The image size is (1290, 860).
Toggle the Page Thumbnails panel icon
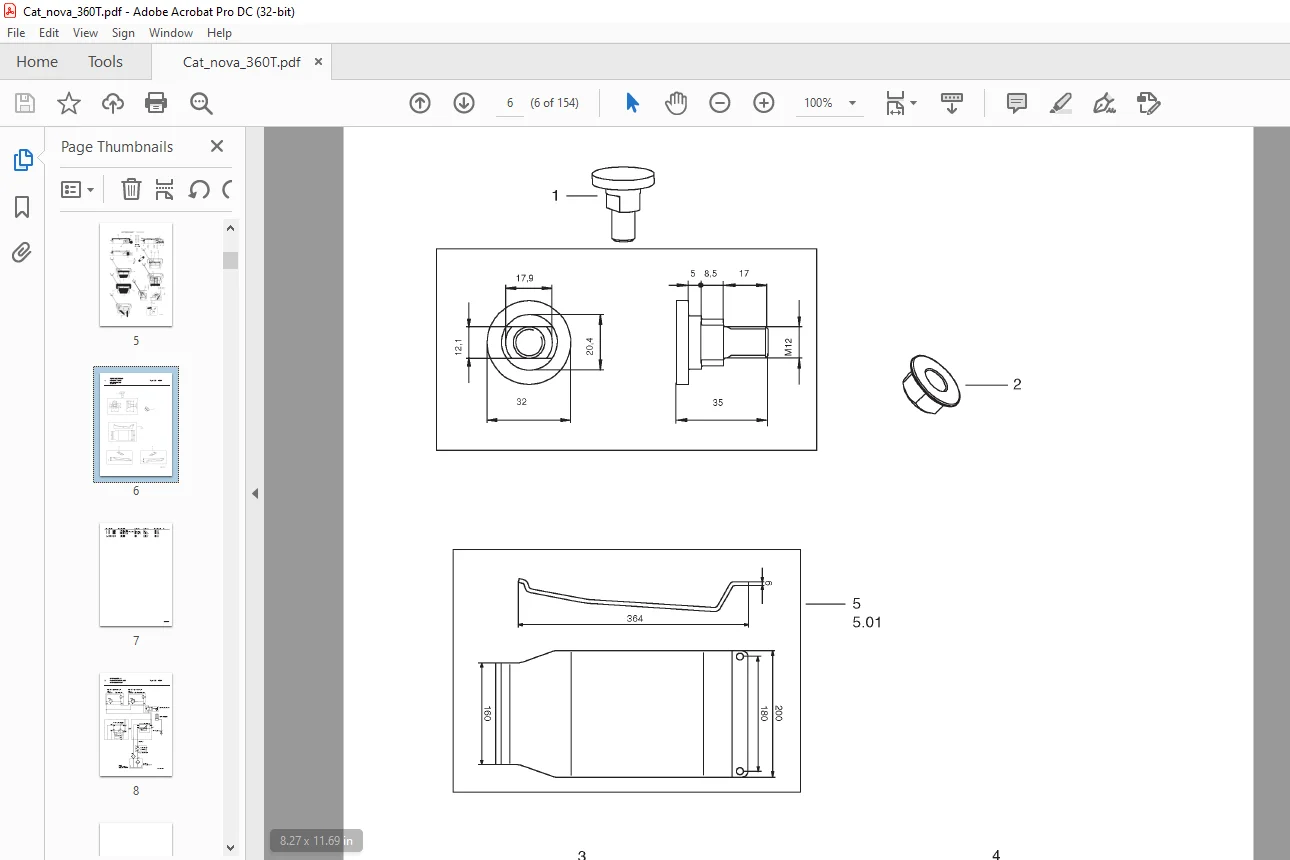[22, 160]
